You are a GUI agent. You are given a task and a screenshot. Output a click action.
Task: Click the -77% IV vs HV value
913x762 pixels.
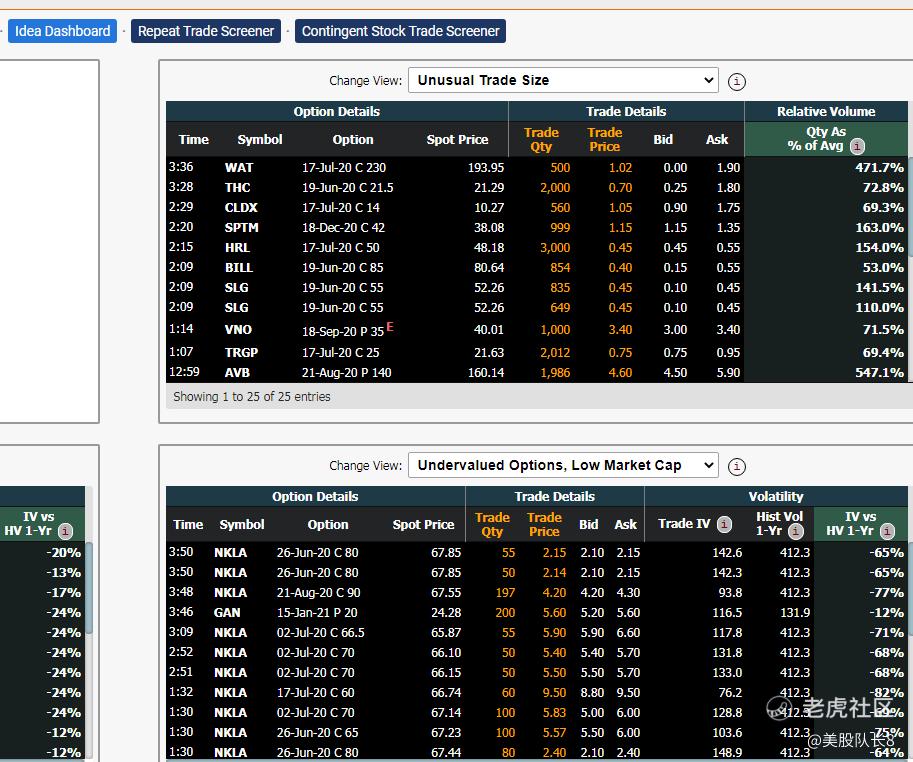coord(886,593)
